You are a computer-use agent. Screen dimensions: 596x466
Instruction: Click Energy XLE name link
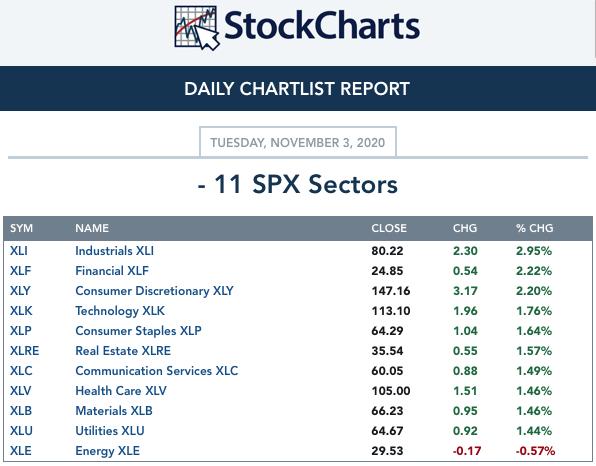pos(108,451)
